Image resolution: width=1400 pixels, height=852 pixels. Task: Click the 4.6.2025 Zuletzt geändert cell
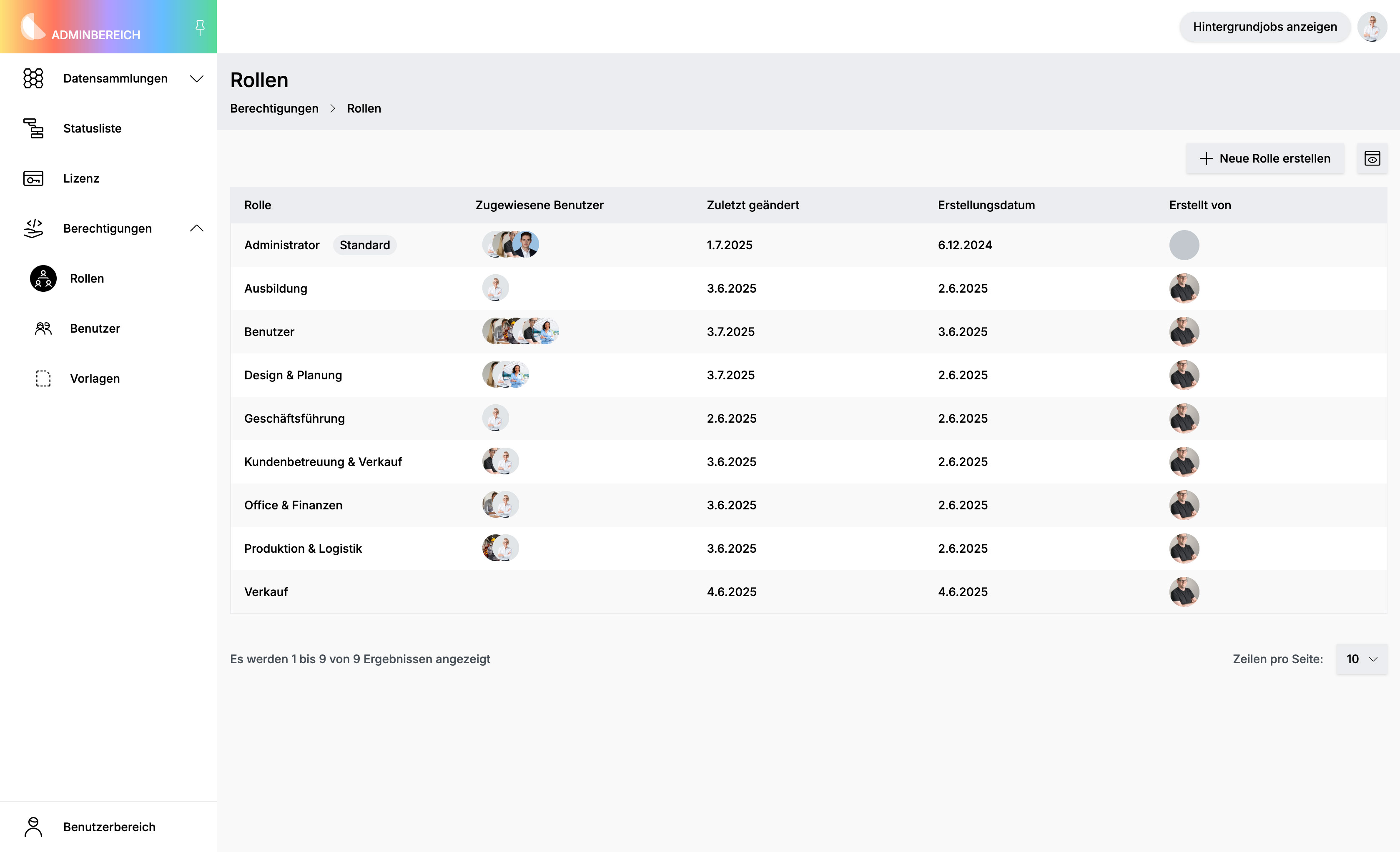pos(731,592)
